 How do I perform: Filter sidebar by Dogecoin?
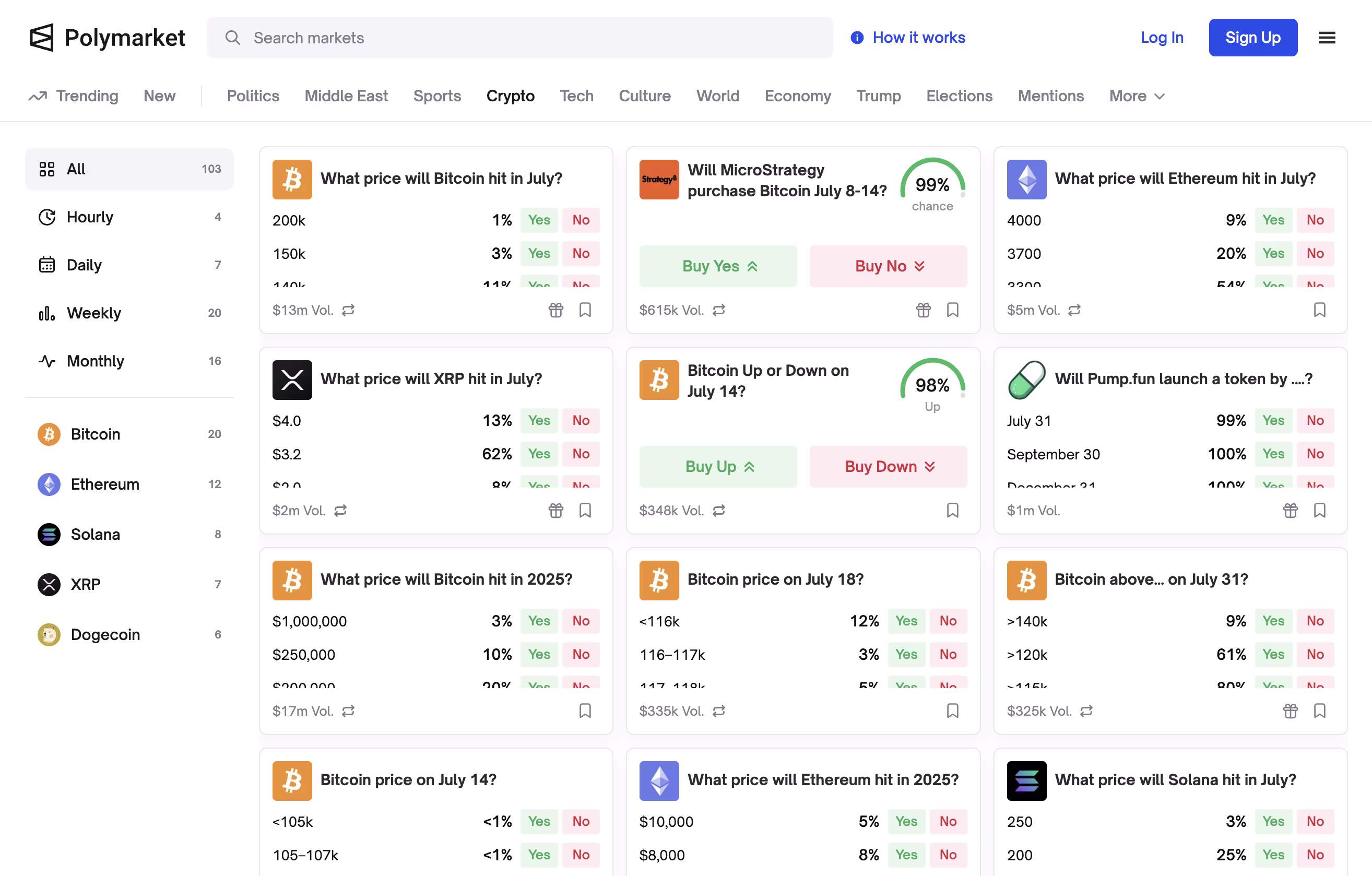[129, 634]
